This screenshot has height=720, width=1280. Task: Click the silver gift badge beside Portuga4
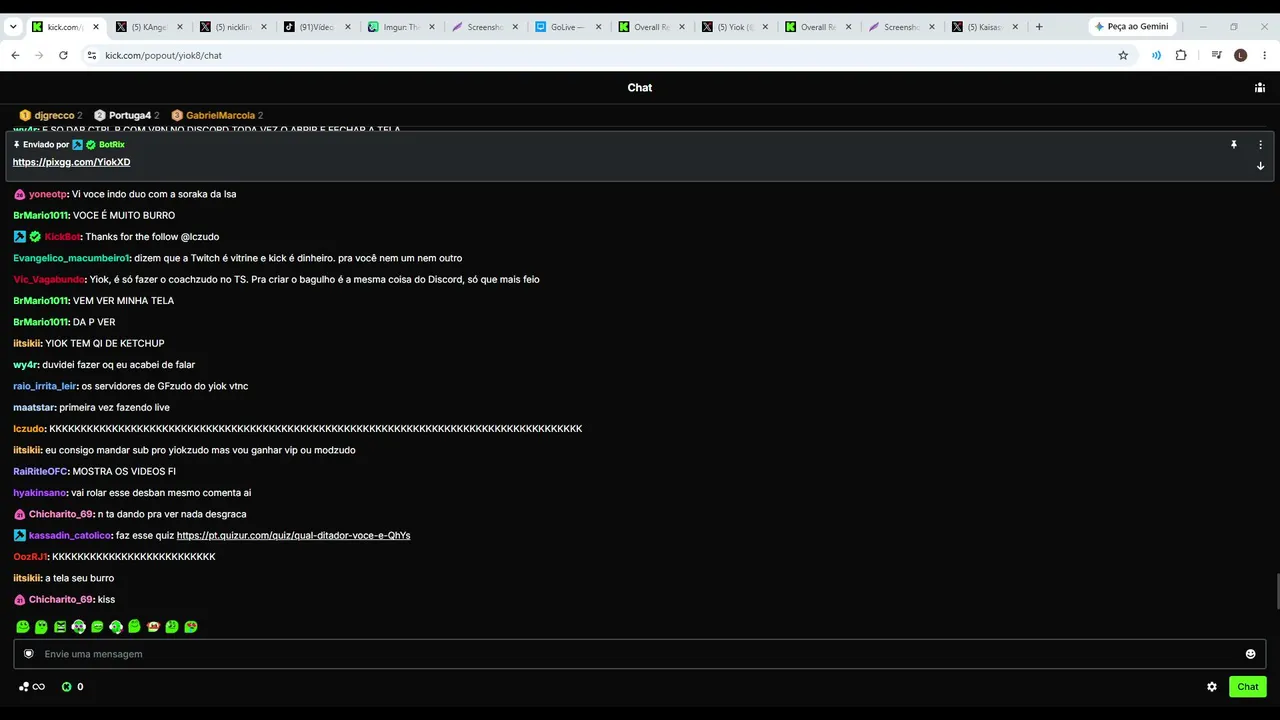pyautogui.click(x=100, y=116)
